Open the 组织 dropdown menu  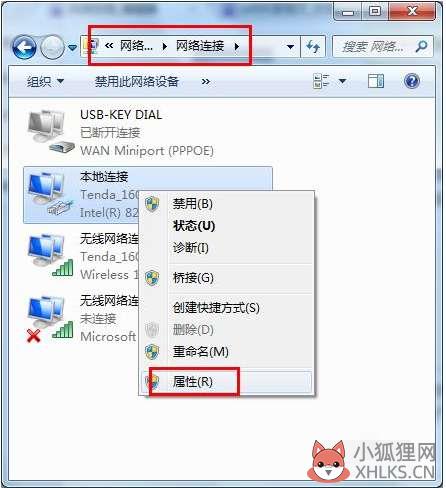tap(45, 81)
